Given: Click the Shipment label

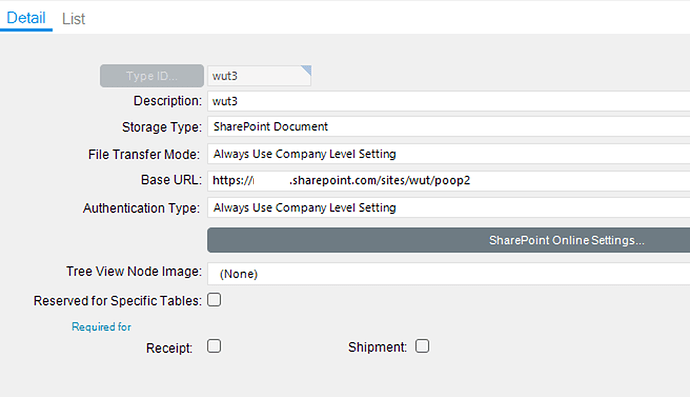Looking at the screenshot, I should pos(378,347).
